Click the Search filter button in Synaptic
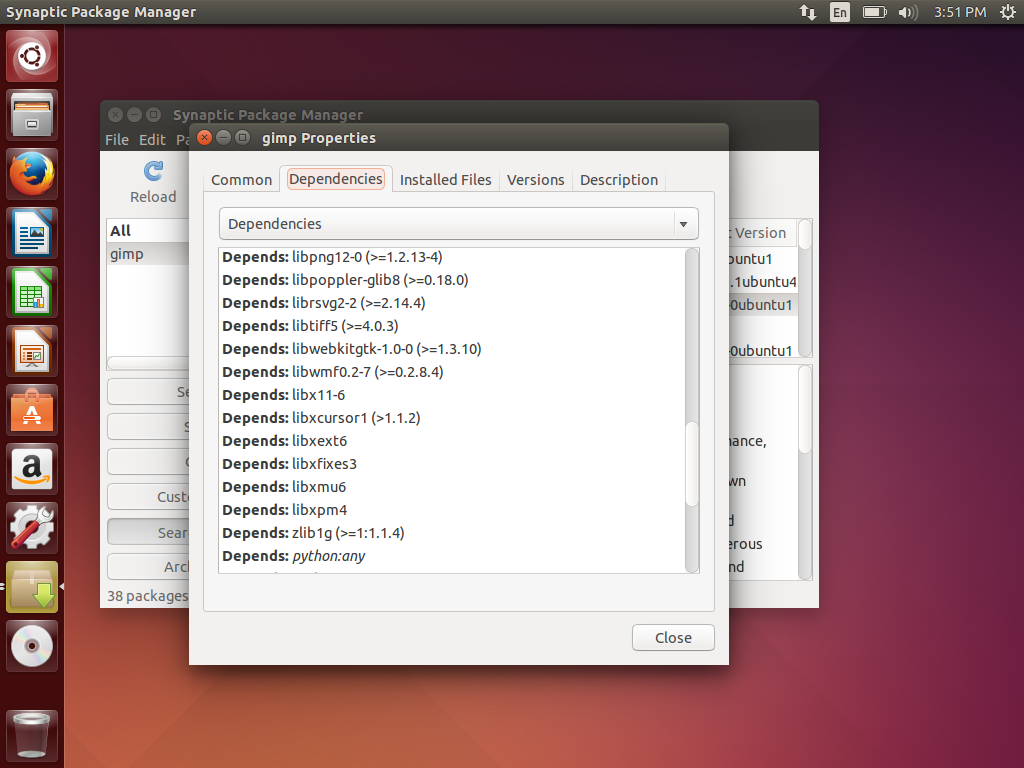 [148, 532]
